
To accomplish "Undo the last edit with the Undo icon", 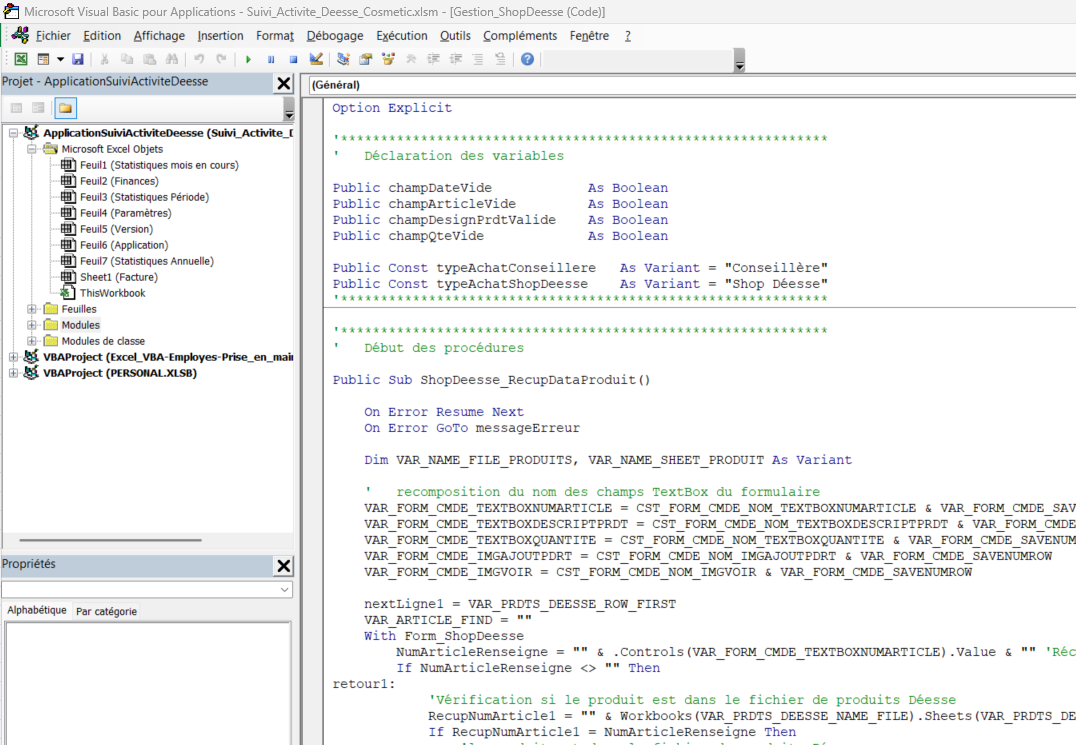I will [x=198, y=58].
